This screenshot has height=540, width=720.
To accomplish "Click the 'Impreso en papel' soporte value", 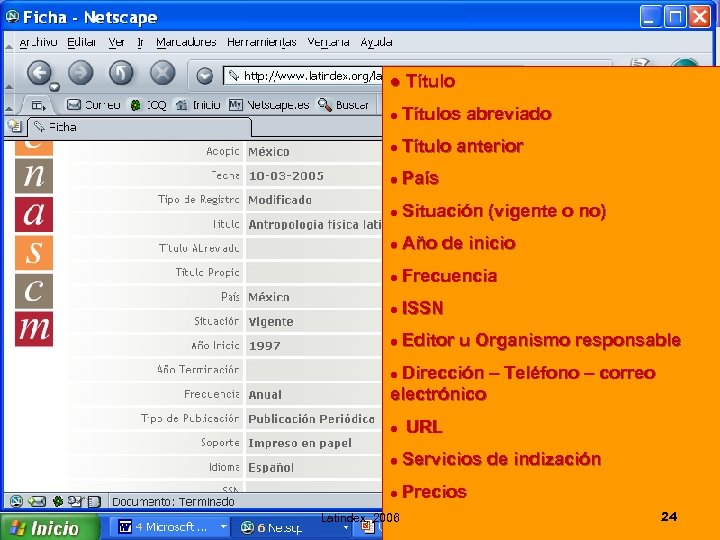I will point(300,444).
